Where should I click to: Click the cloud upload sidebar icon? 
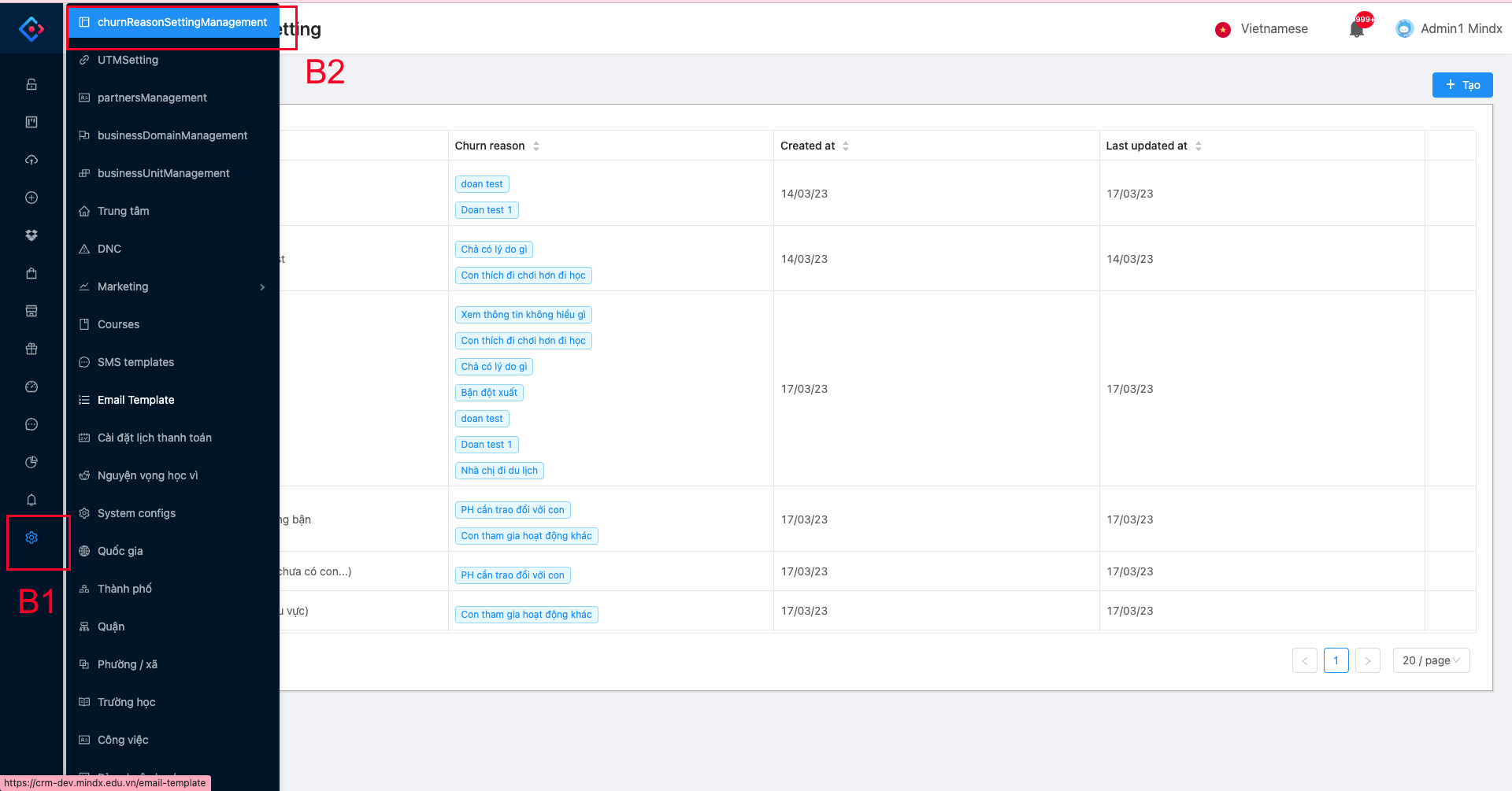point(31,160)
